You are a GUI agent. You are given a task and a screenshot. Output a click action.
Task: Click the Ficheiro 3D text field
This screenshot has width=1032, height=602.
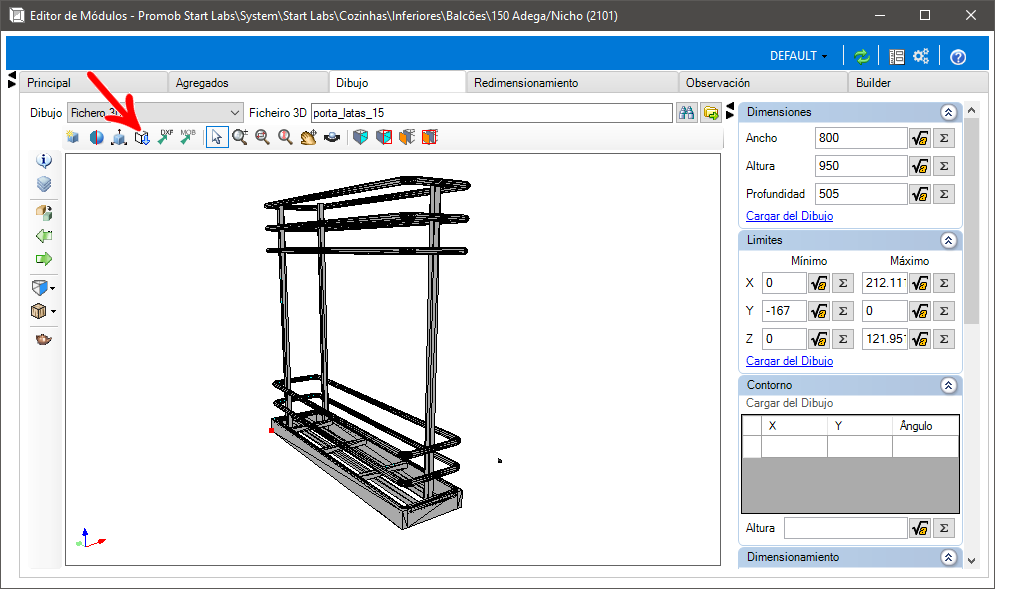492,113
